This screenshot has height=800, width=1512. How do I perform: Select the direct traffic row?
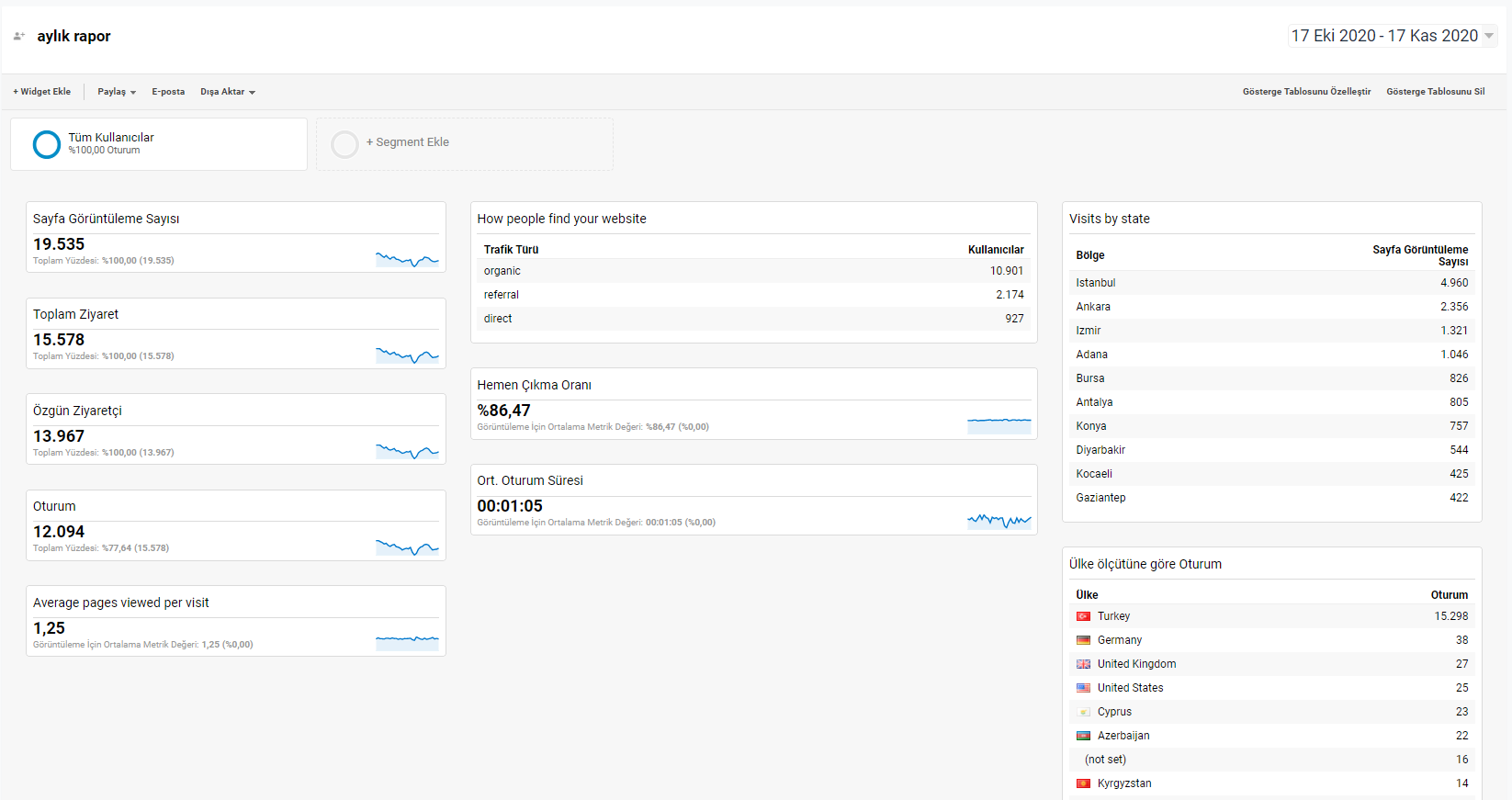click(x=753, y=319)
